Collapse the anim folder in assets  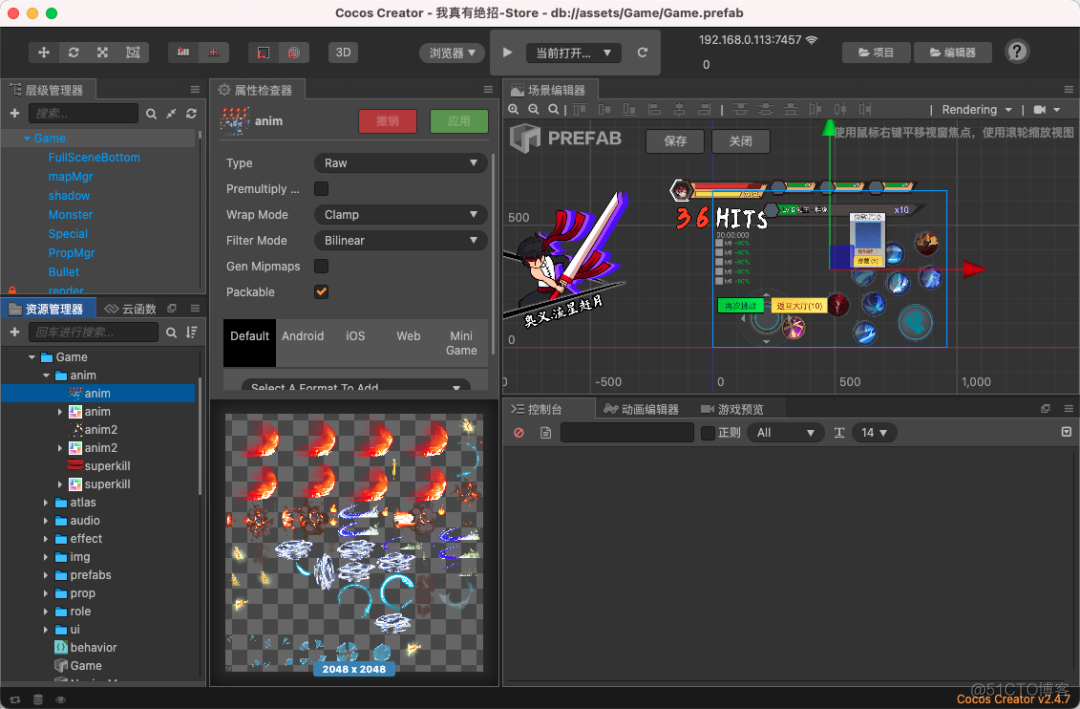pos(46,376)
